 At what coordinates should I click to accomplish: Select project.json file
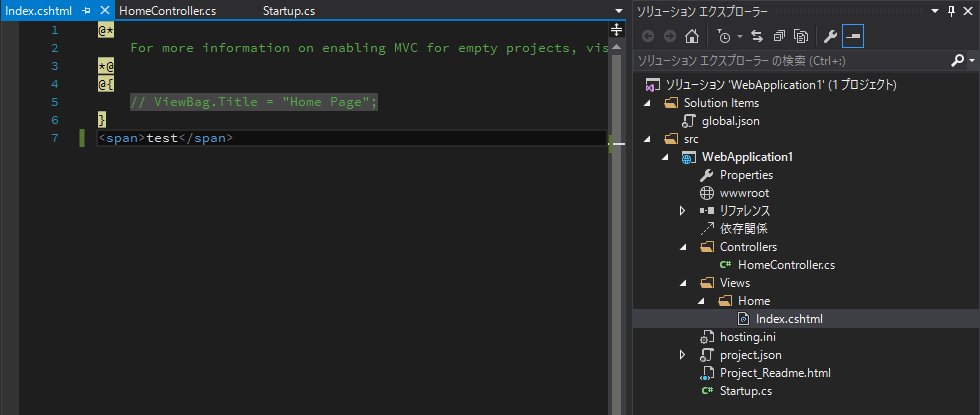[751, 355]
